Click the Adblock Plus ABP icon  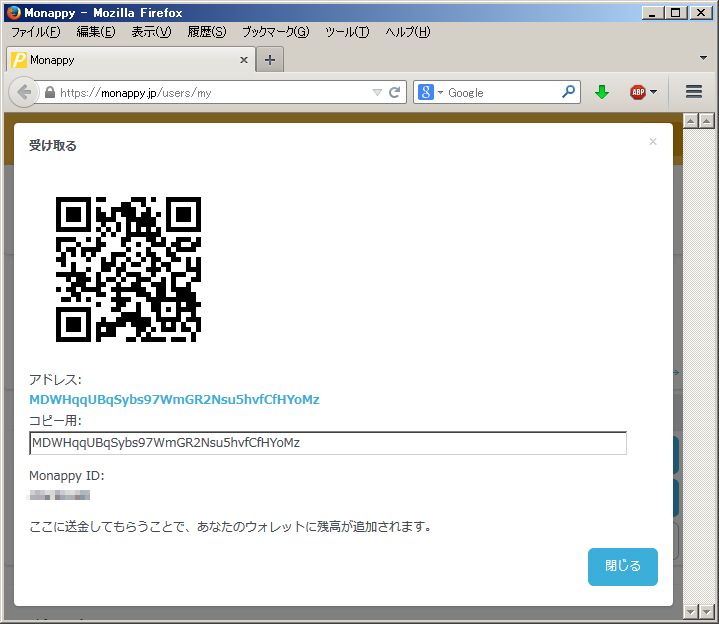coord(638,92)
